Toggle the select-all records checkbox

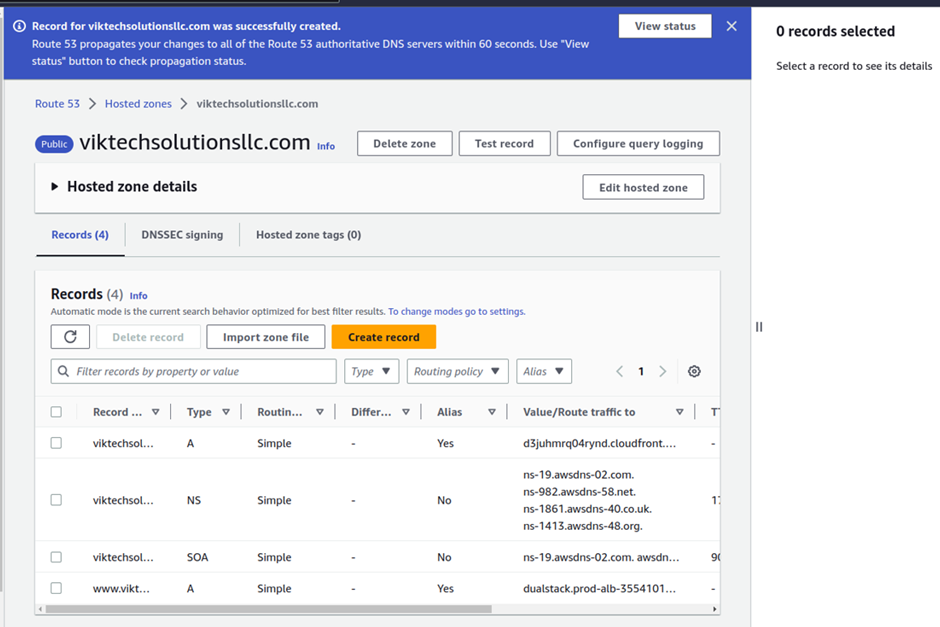56,412
